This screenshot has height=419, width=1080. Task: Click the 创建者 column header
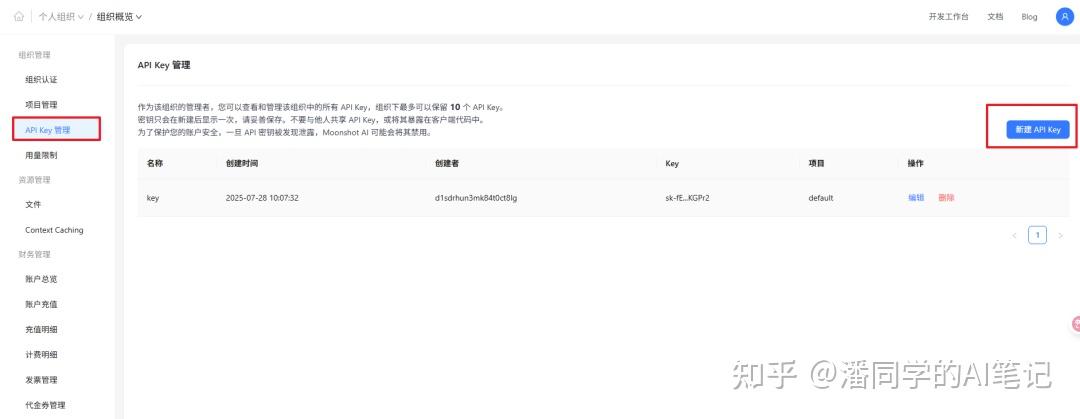click(447, 164)
